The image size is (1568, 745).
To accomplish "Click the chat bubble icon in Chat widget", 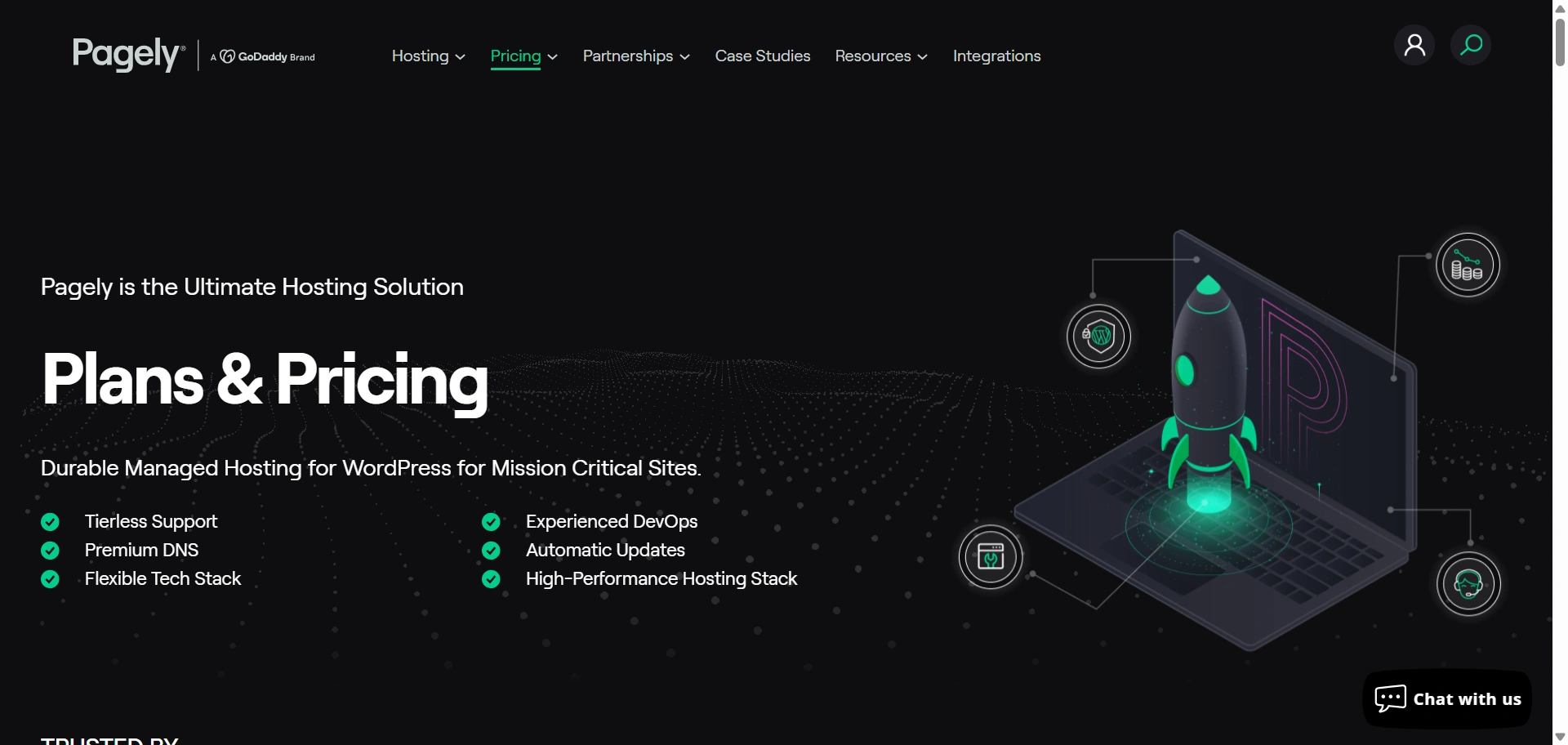I will click(x=1390, y=698).
